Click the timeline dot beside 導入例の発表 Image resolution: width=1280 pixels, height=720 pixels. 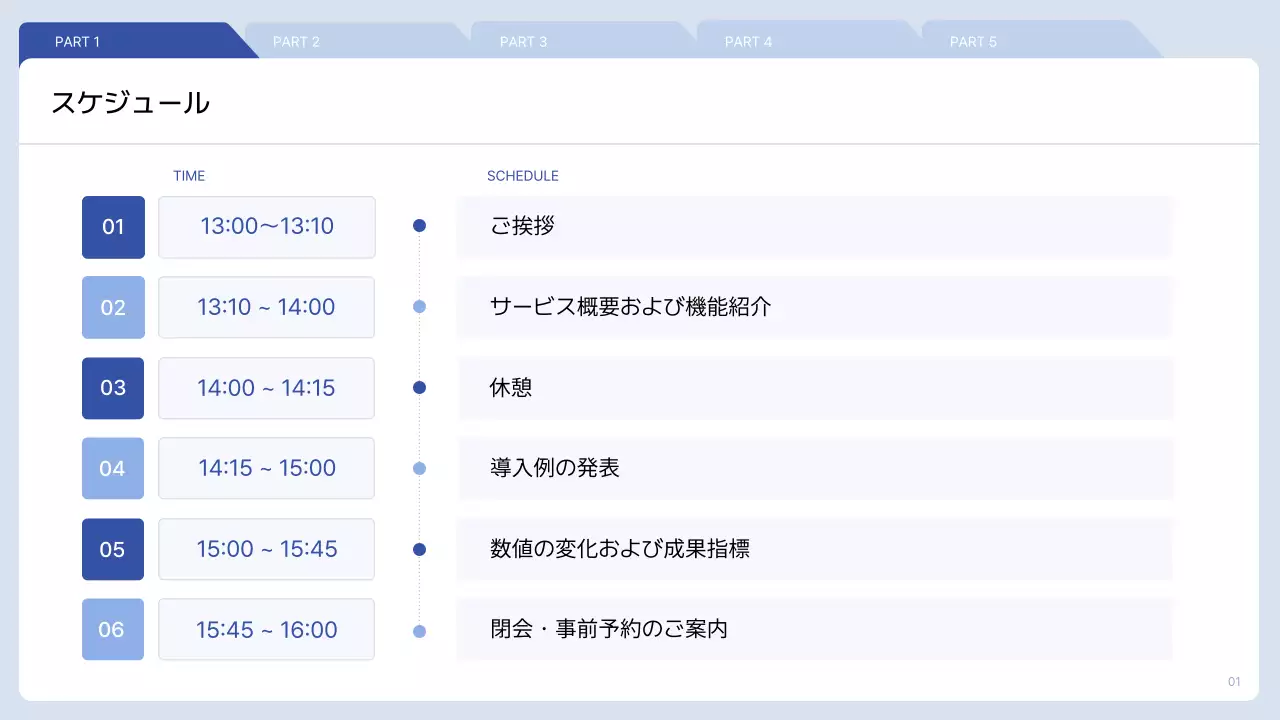[x=419, y=468]
